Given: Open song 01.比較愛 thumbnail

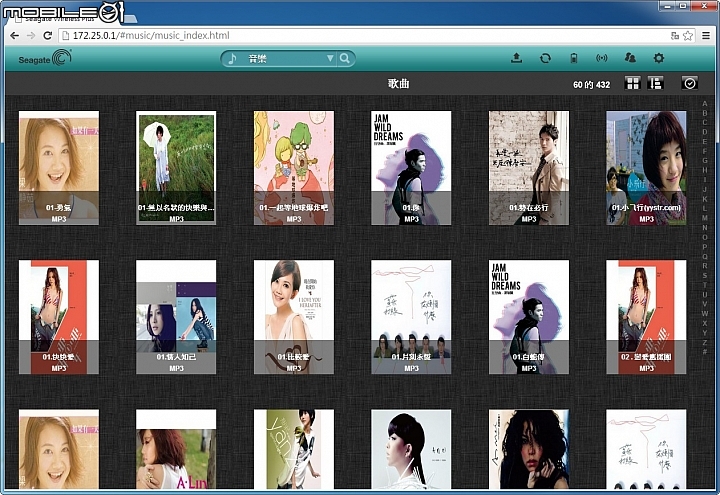Looking at the screenshot, I should click(x=294, y=317).
